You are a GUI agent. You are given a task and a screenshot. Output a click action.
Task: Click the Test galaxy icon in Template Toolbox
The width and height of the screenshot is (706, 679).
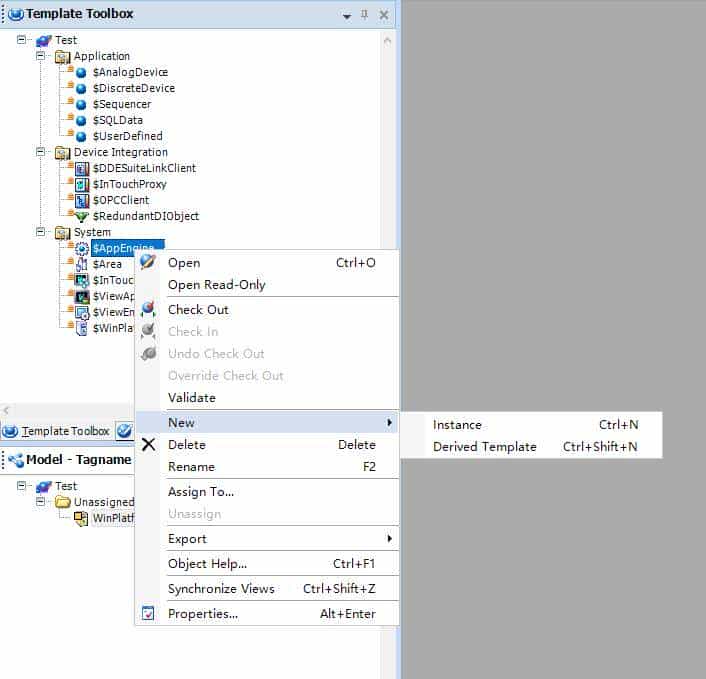(43, 41)
